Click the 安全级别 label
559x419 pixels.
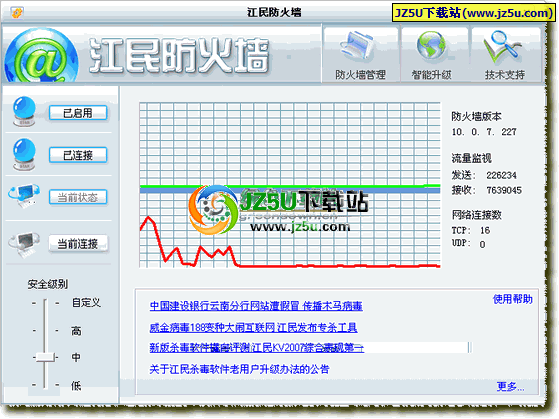click(48, 284)
